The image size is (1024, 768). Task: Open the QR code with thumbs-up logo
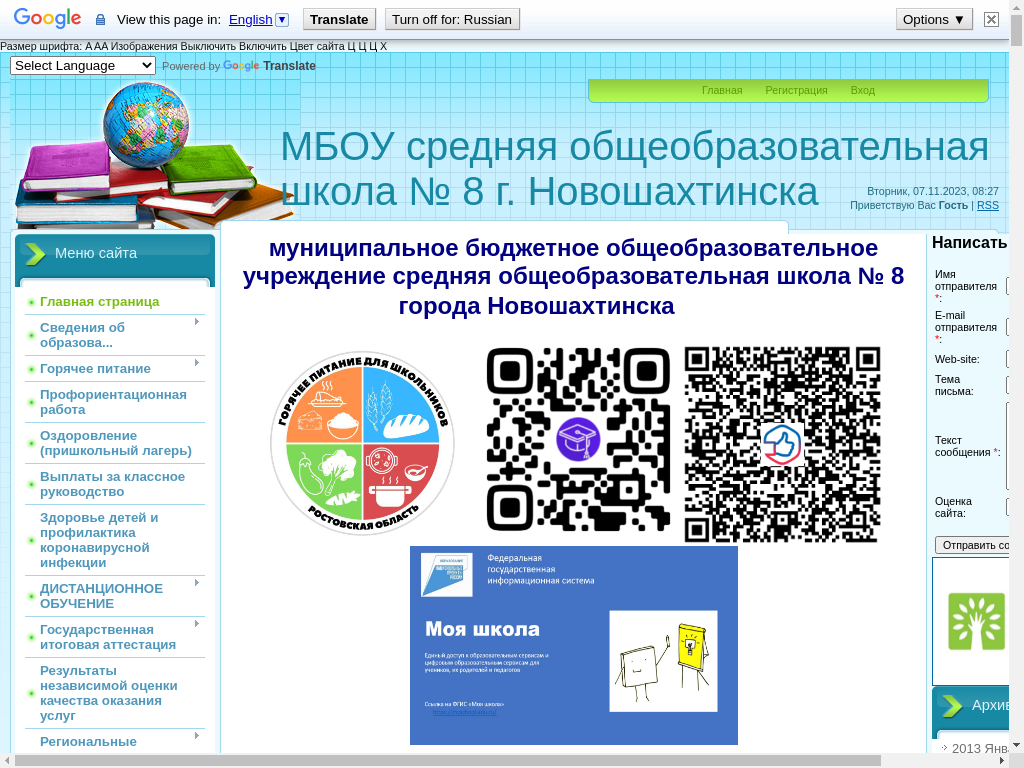(x=782, y=444)
